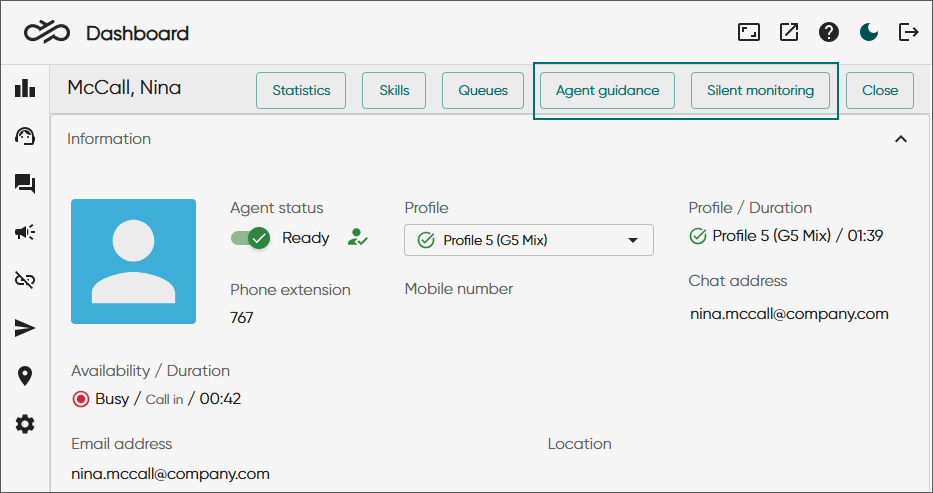Click the logout icon in header

click(909, 32)
